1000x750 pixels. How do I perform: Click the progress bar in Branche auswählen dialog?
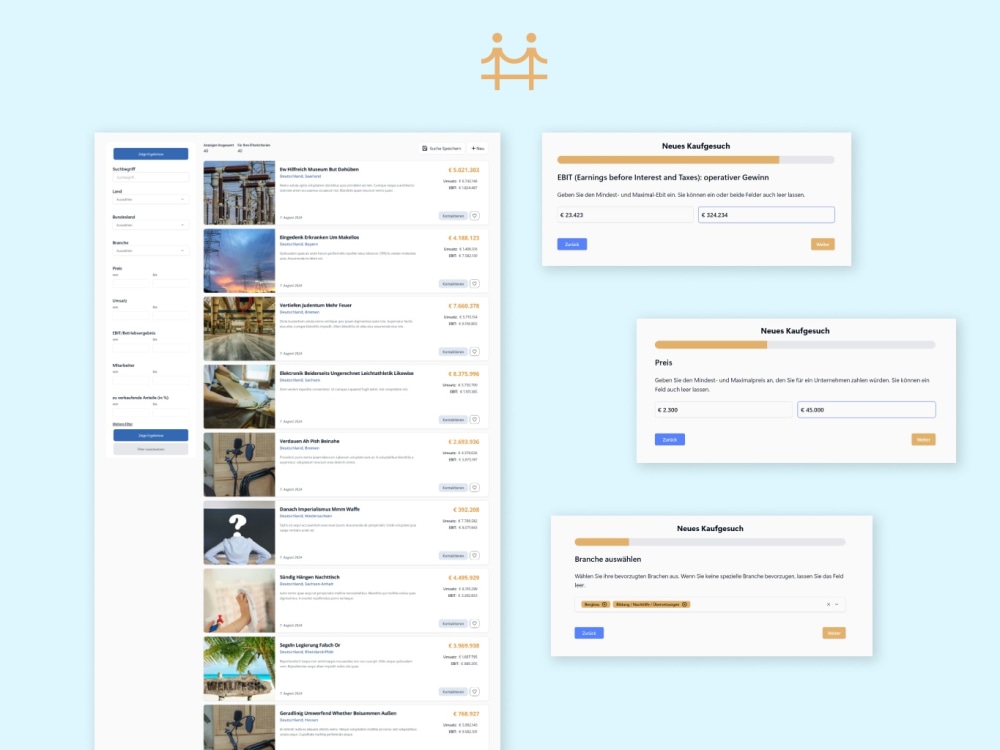pos(710,542)
